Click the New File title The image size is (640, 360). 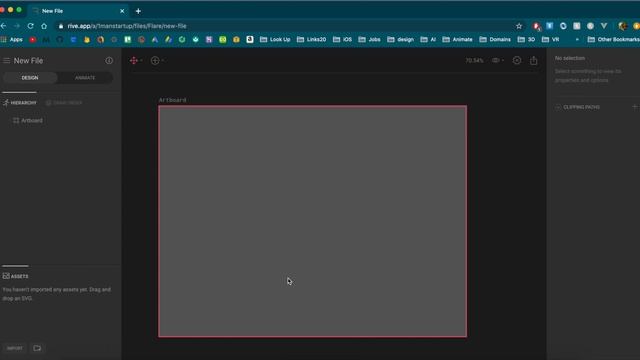coord(28,60)
